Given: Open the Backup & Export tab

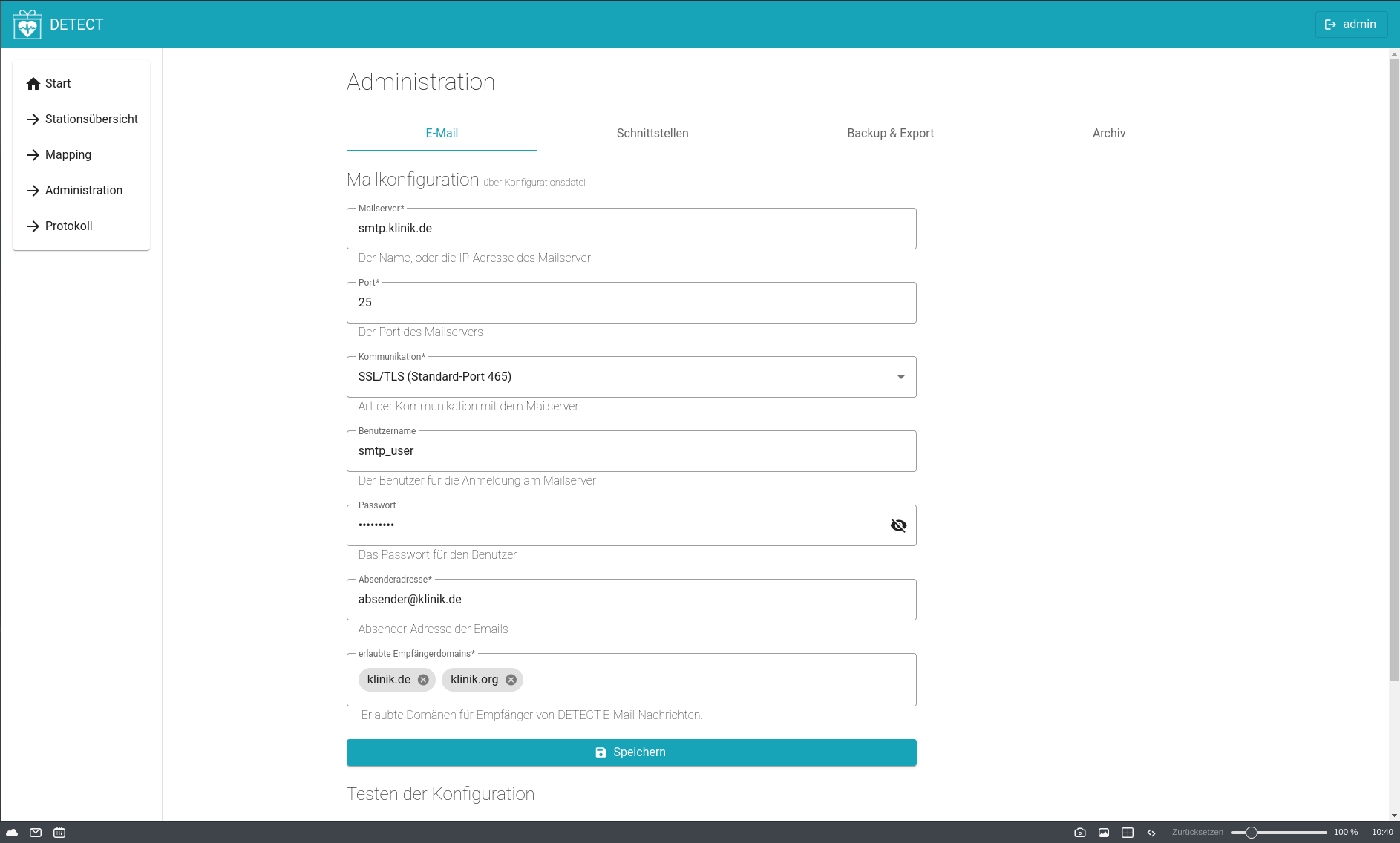Looking at the screenshot, I should pos(890,134).
